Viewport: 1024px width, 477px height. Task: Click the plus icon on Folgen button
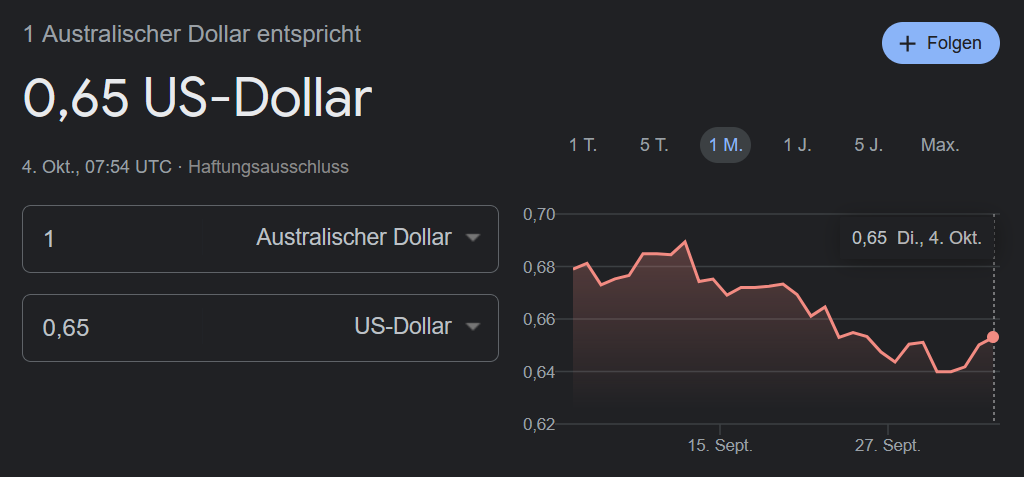tap(908, 44)
